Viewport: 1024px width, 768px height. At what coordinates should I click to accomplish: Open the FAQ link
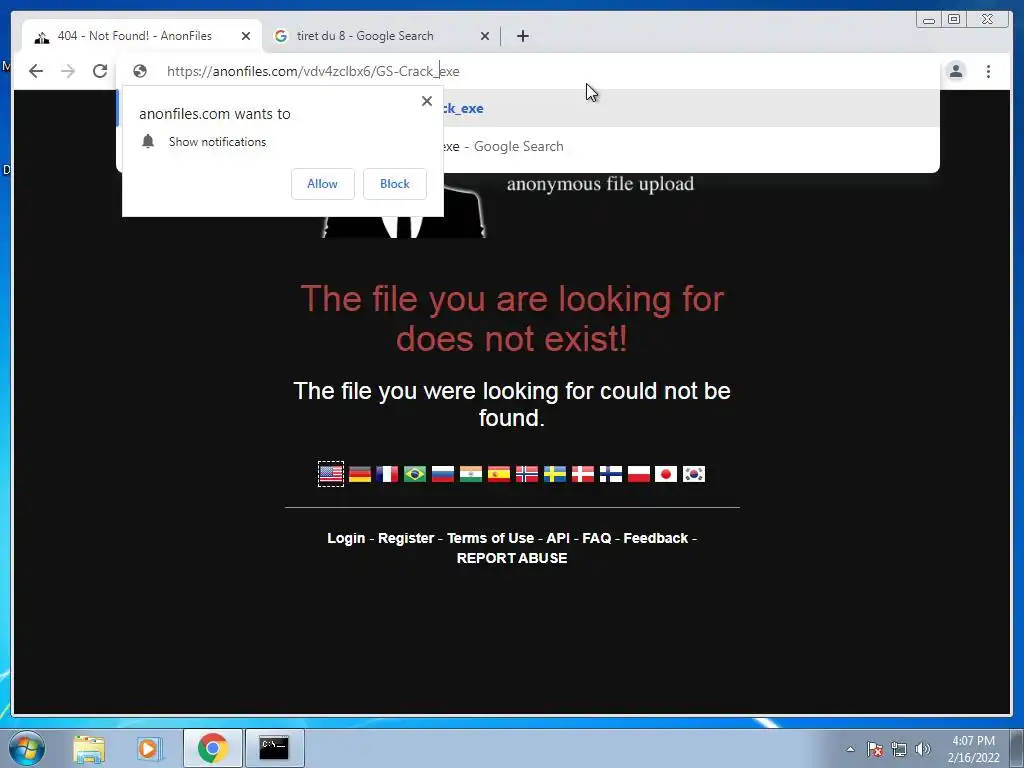pyautogui.click(x=596, y=538)
